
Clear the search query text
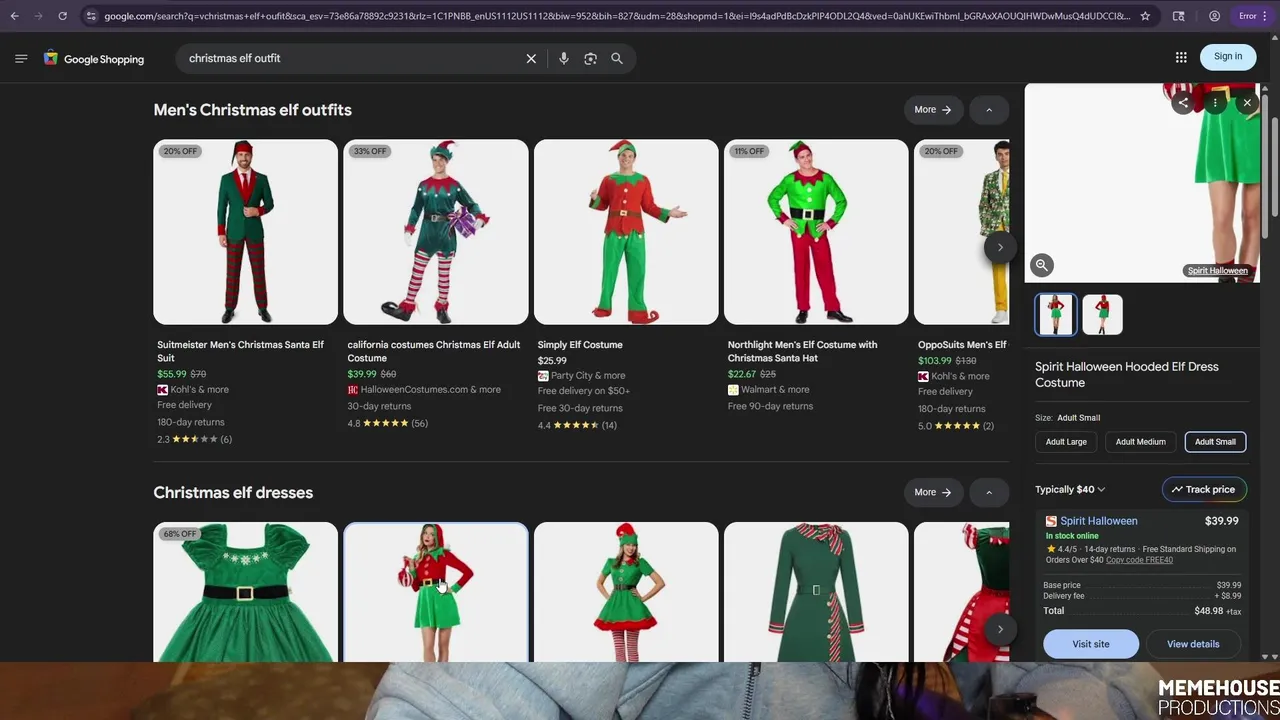click(x=531, y=59)
